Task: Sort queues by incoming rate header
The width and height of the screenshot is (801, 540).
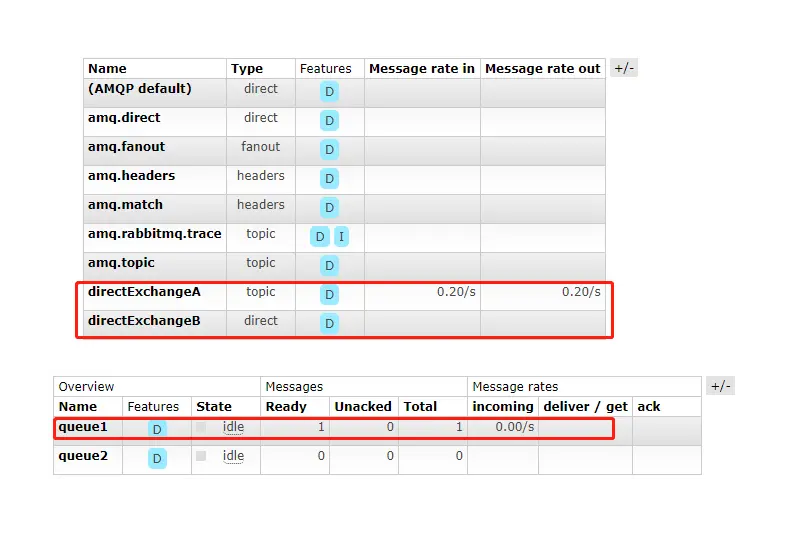Action: coord(503,407)
